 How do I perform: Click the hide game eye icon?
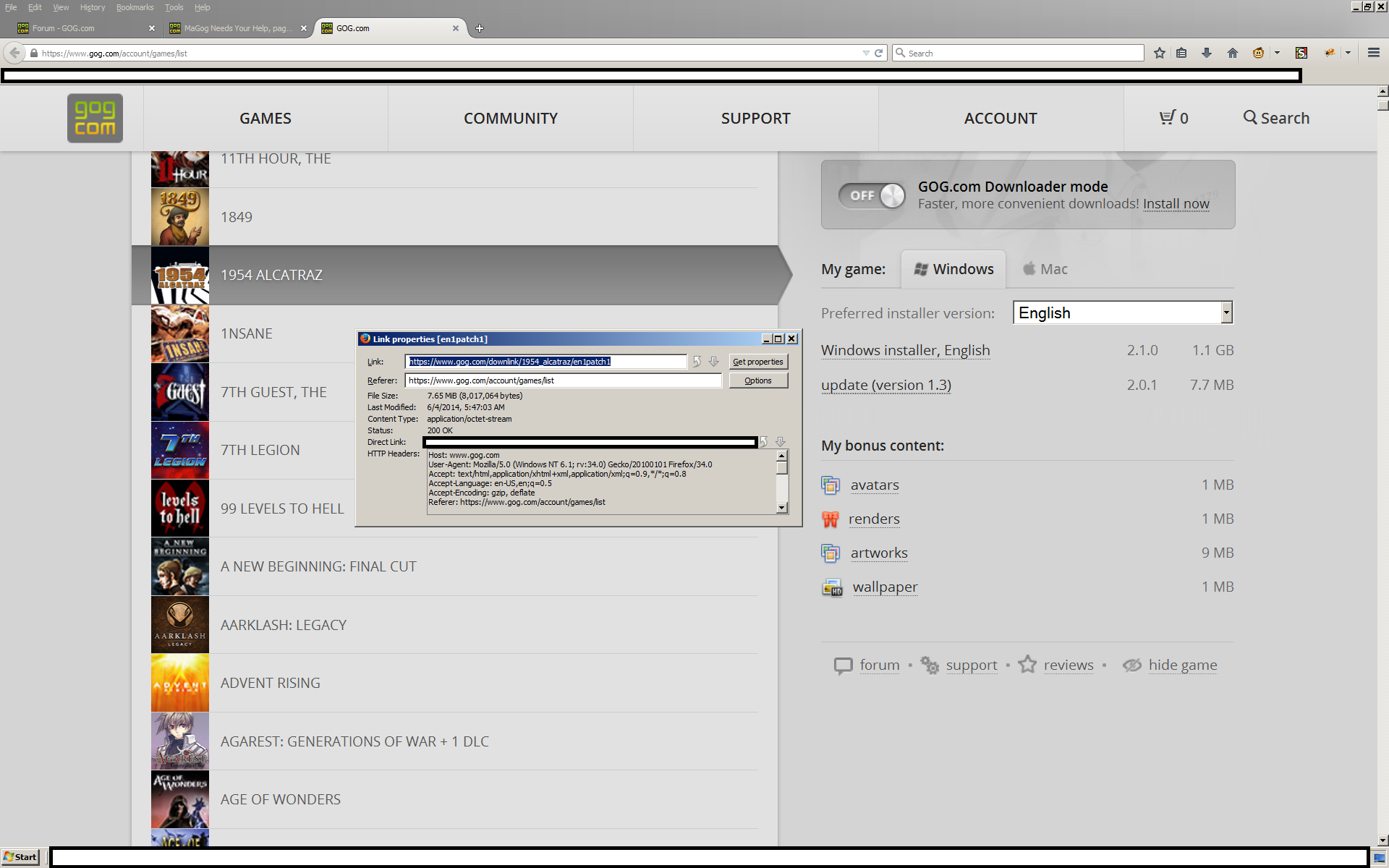tap(1132, 665)
